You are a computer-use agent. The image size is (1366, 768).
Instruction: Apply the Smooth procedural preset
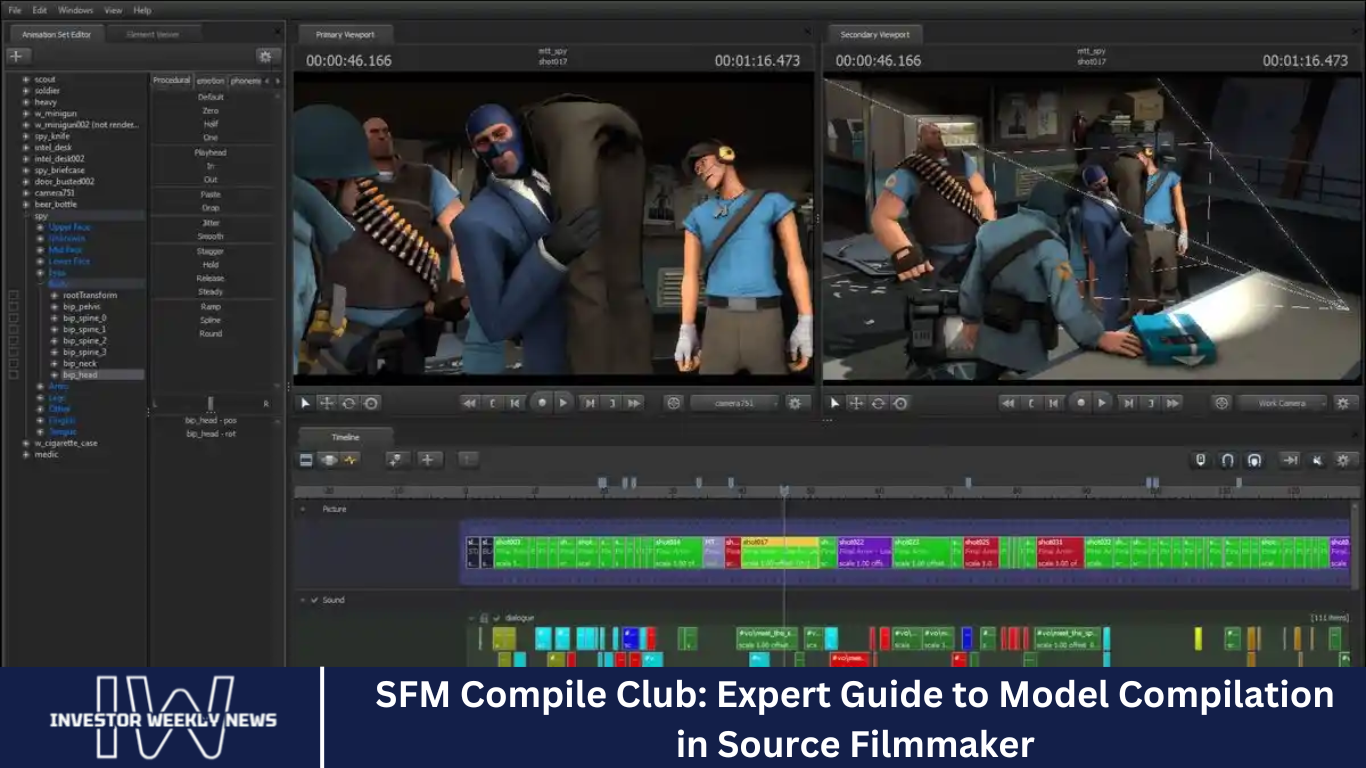(x=210, y=237)
